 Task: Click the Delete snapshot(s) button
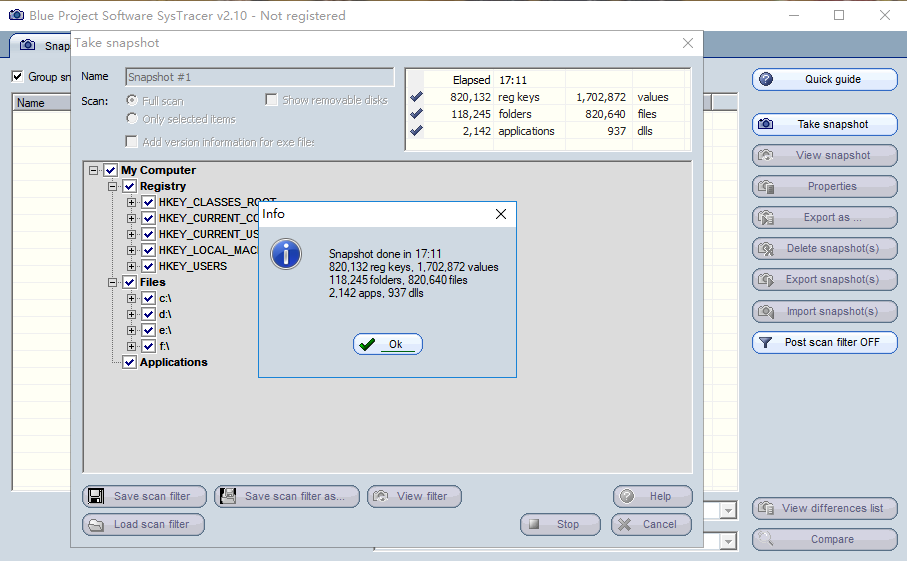click(825, 249)
